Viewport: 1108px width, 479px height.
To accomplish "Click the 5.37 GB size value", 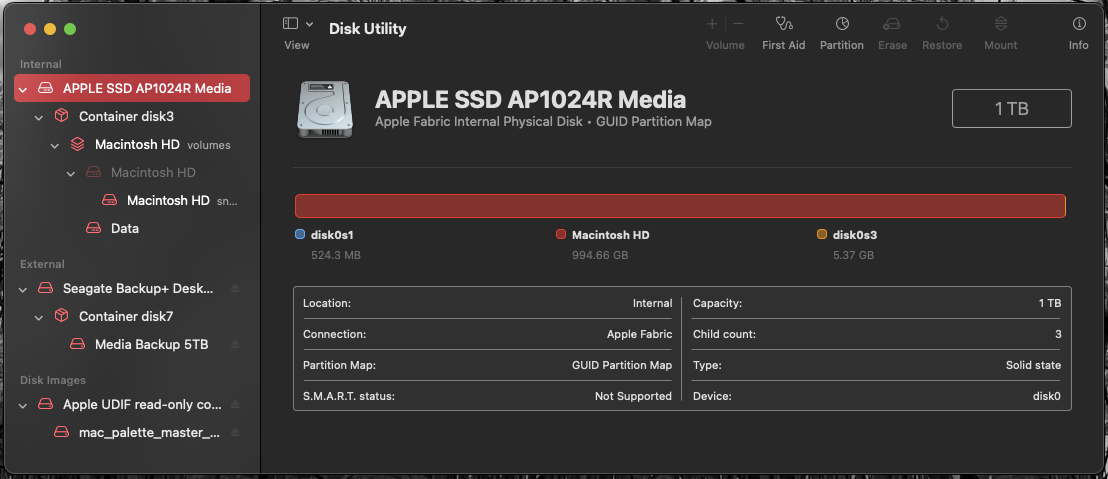I will tap(854, 254).
